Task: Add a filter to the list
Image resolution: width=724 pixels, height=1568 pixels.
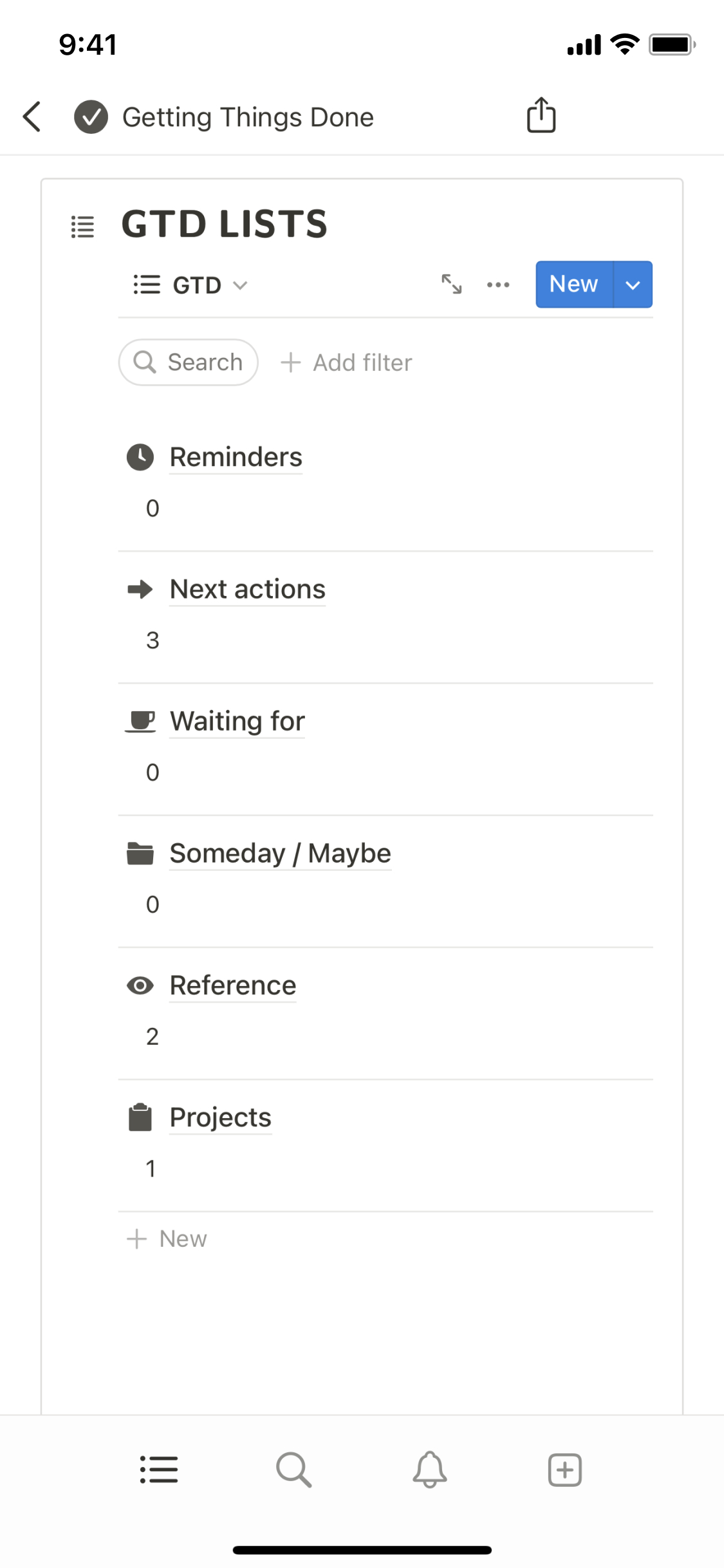Action: point(346,362)
